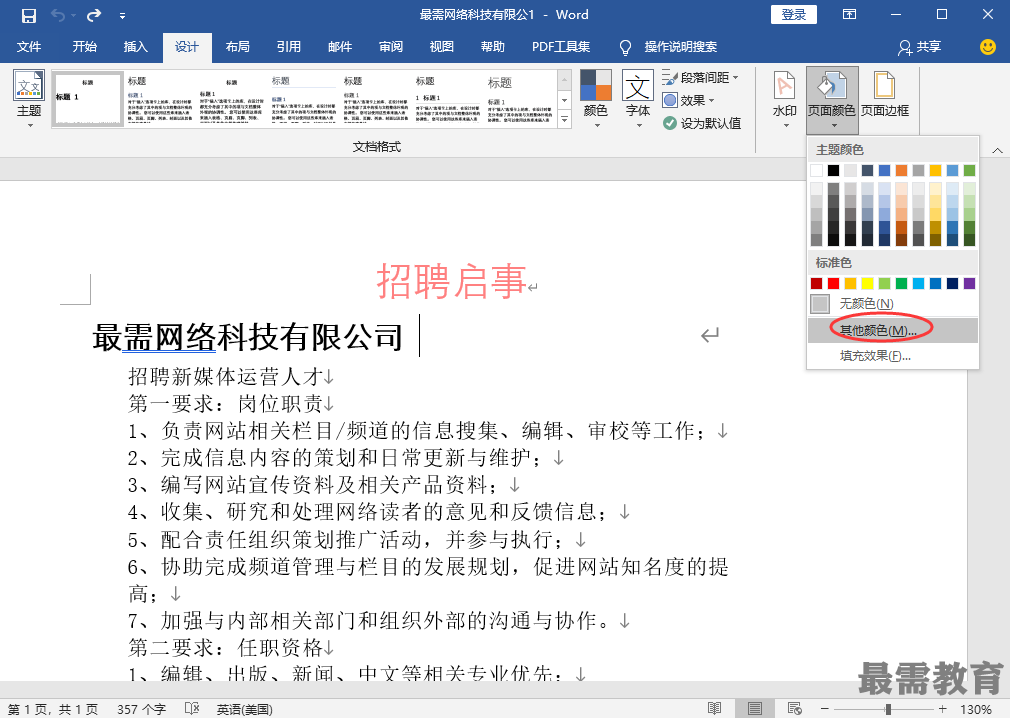Switch to Web Layout view icon
The width and height of the screenshot is (1010, 718).
point(795,708)
